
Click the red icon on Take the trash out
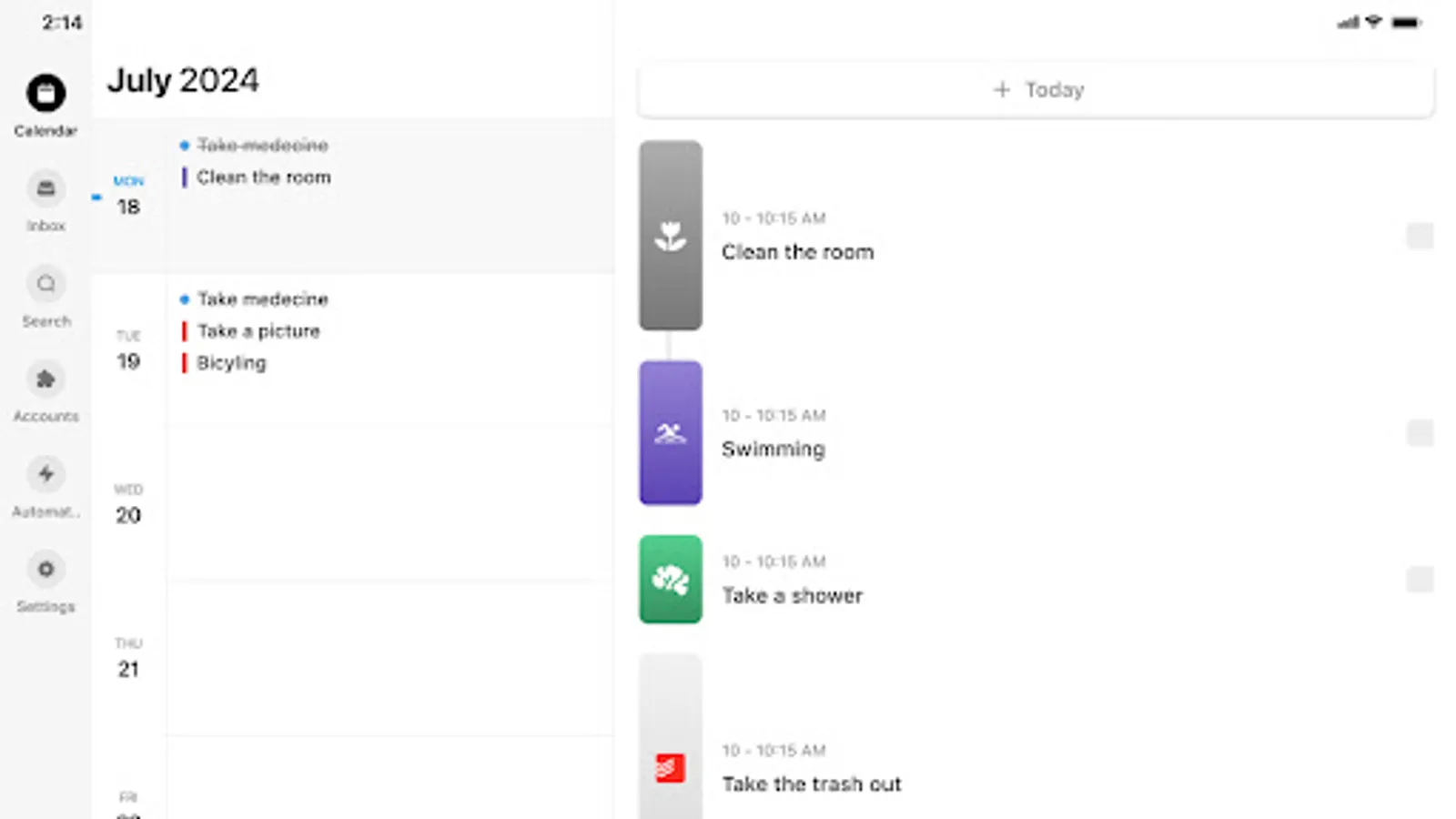tap(671, 767)
